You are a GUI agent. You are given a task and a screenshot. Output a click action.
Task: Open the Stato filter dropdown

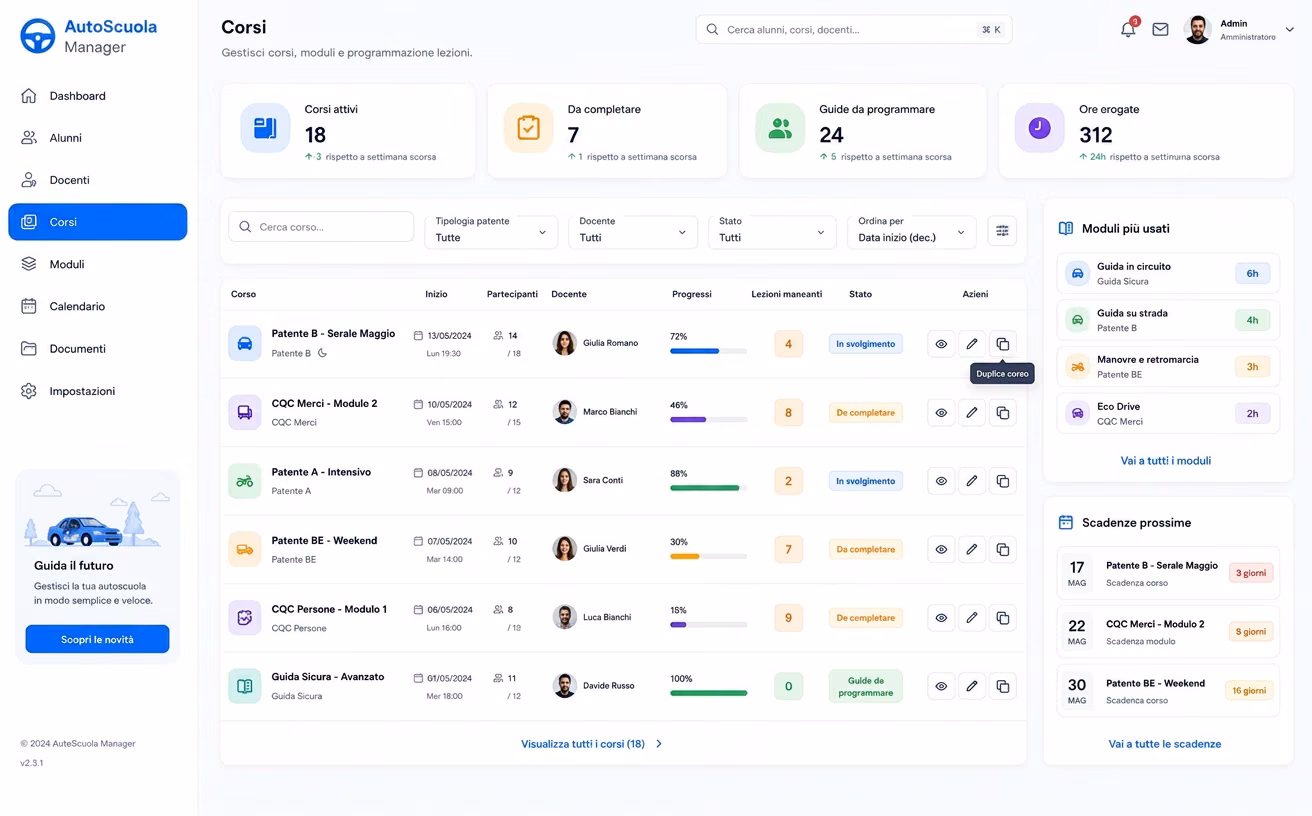[772, 230]
